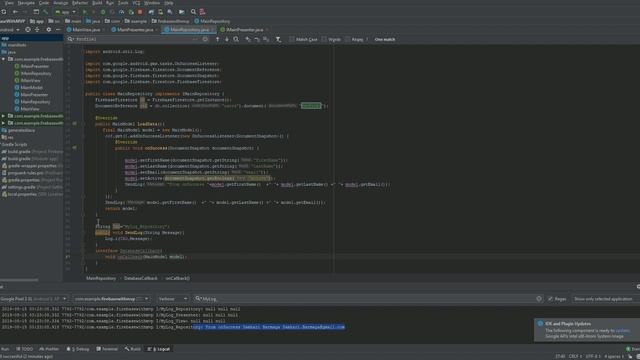The image size is (640, 360).
Task: Click the MainRepository breadcrumb below editor
Action: coord(101,278)
